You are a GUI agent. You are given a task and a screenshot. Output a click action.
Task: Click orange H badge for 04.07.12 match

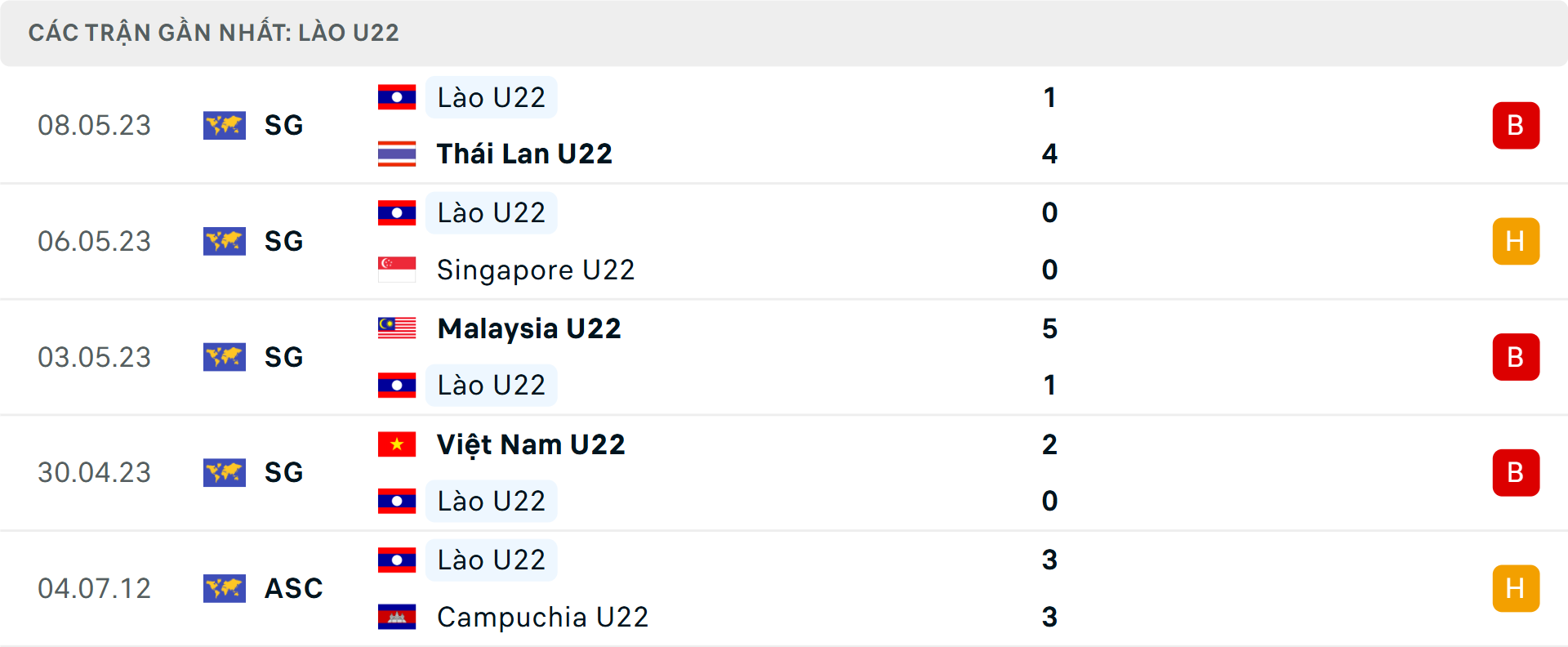pyautogui.click(x=1516, y=588)
